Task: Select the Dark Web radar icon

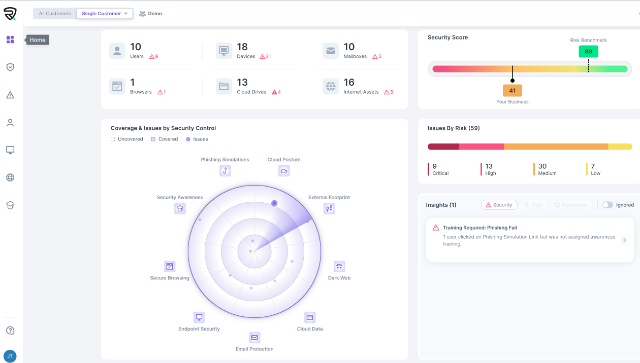Action: (339, 267)
